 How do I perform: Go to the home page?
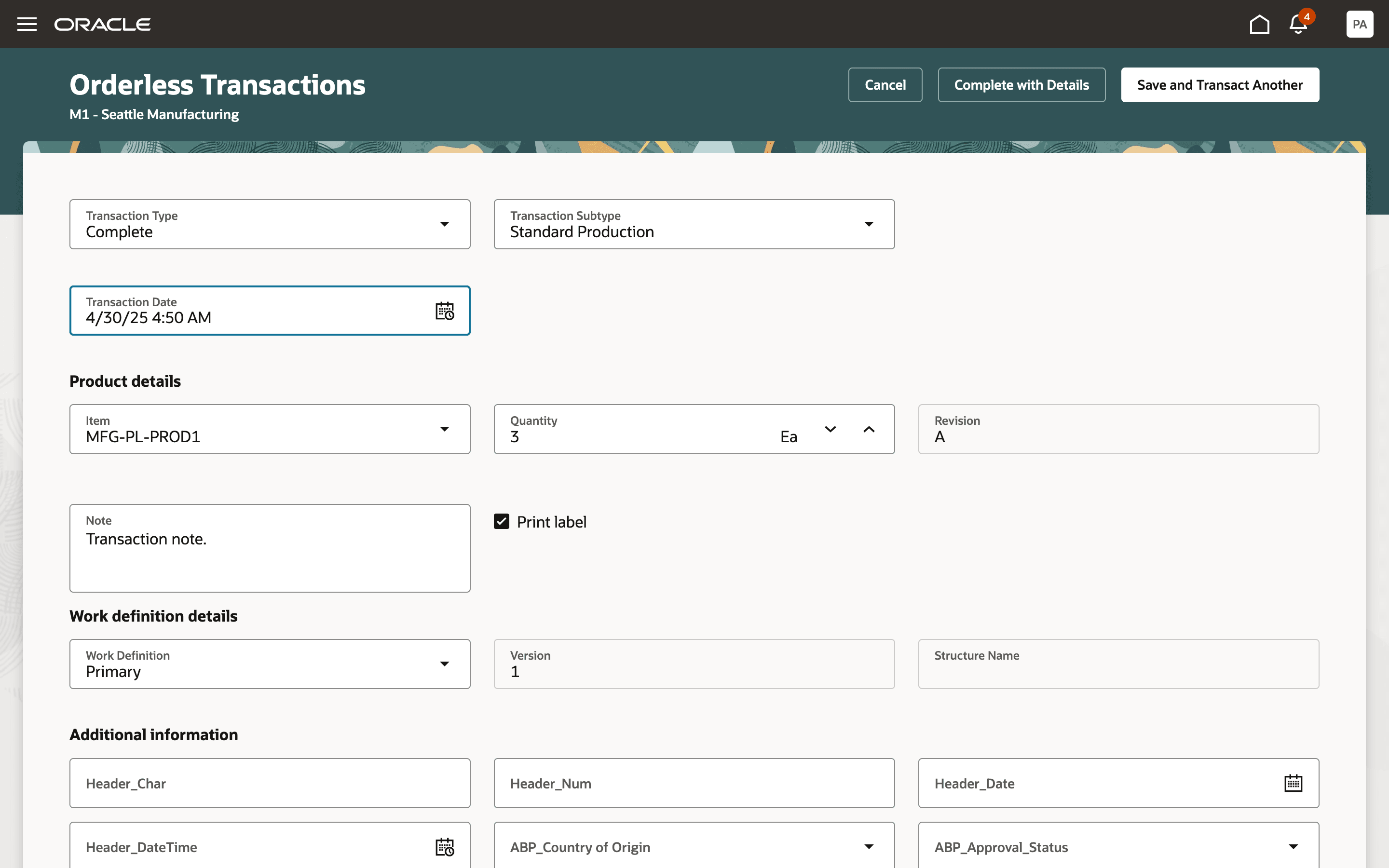(1259, 24)
